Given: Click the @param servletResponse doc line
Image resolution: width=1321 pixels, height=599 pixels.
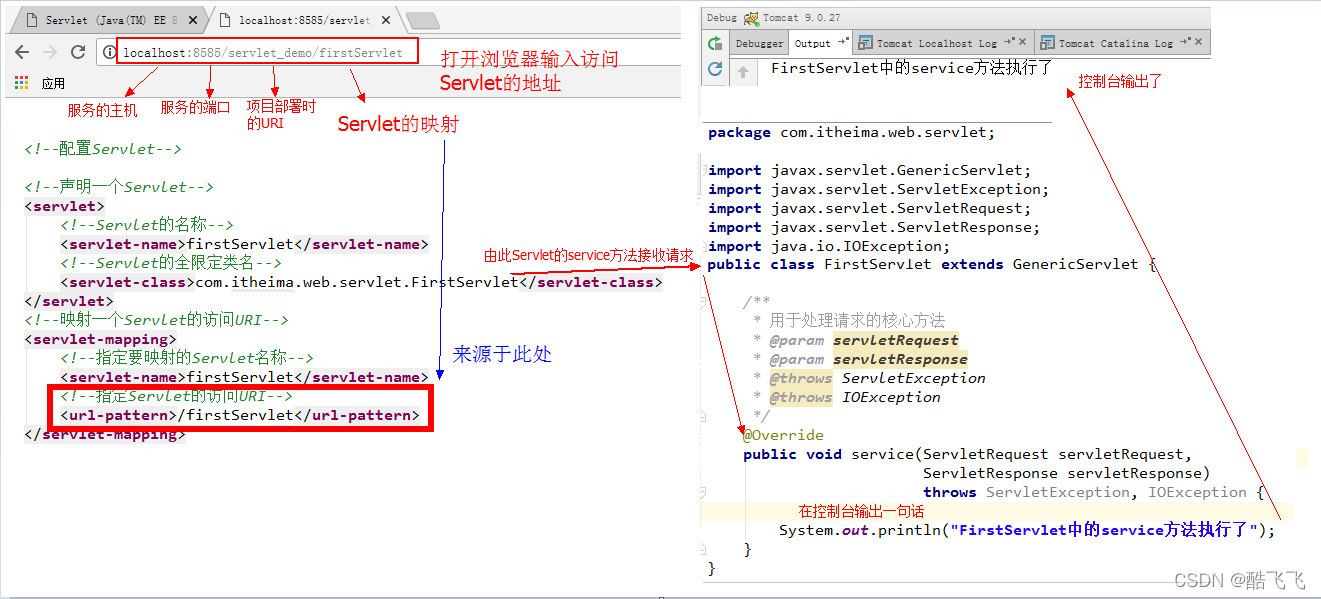Looking at the screenshot, I should point(859,359).
